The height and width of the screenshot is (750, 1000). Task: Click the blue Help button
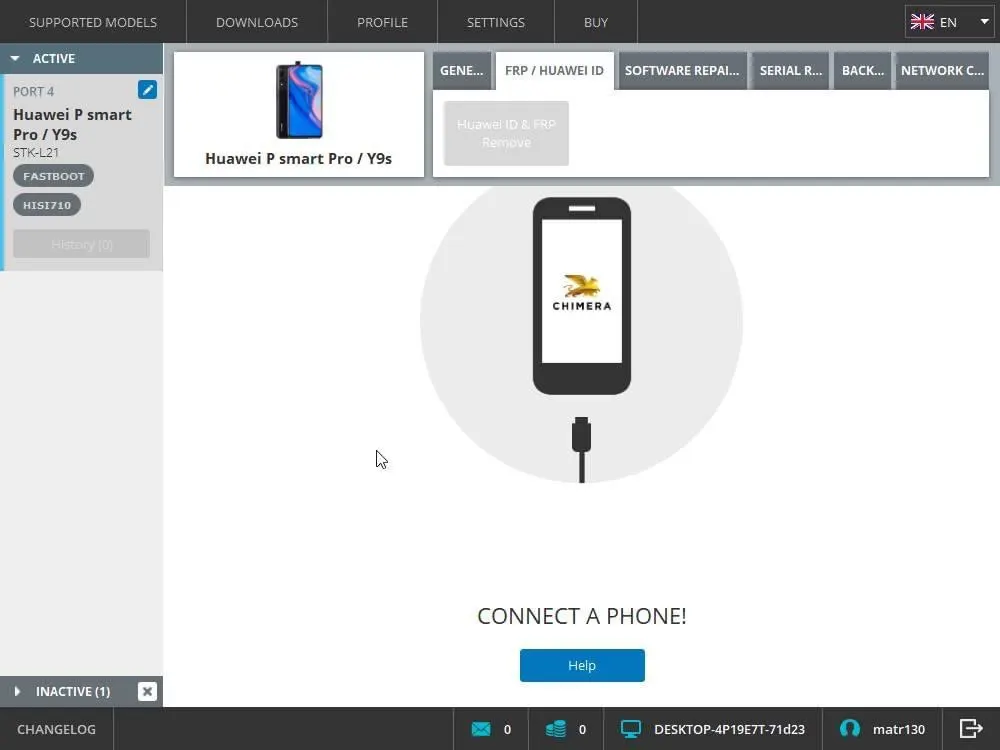pyautogui.click(x=582, y=665)
